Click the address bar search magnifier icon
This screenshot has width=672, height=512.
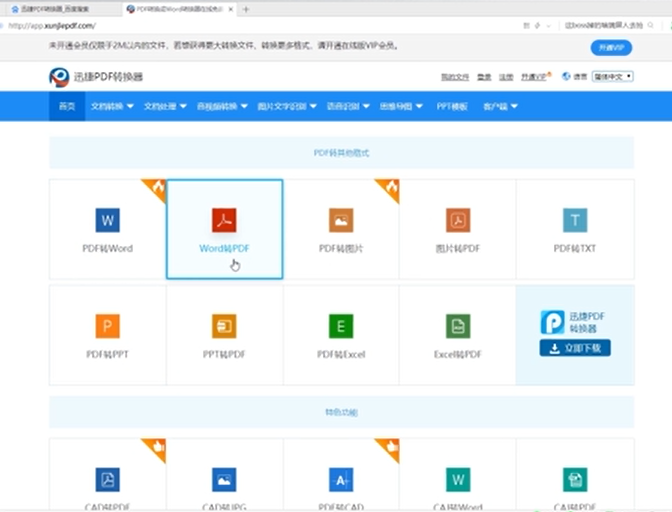pyautogui.click(x=651, y=25)
